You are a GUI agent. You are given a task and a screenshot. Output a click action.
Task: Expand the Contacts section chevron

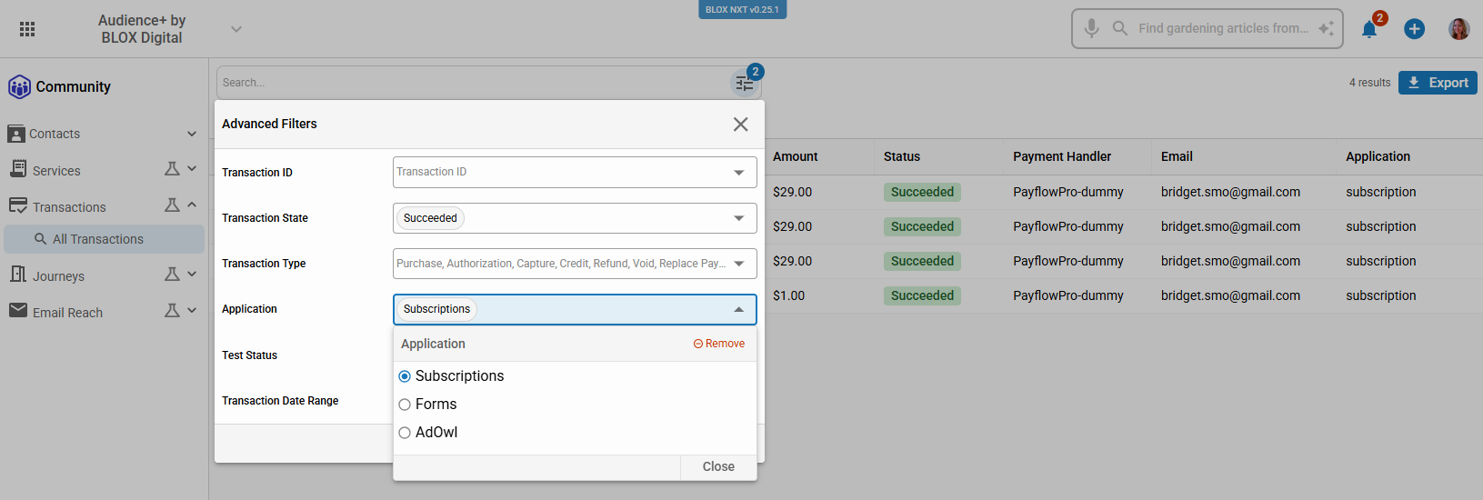coord(192,134)
